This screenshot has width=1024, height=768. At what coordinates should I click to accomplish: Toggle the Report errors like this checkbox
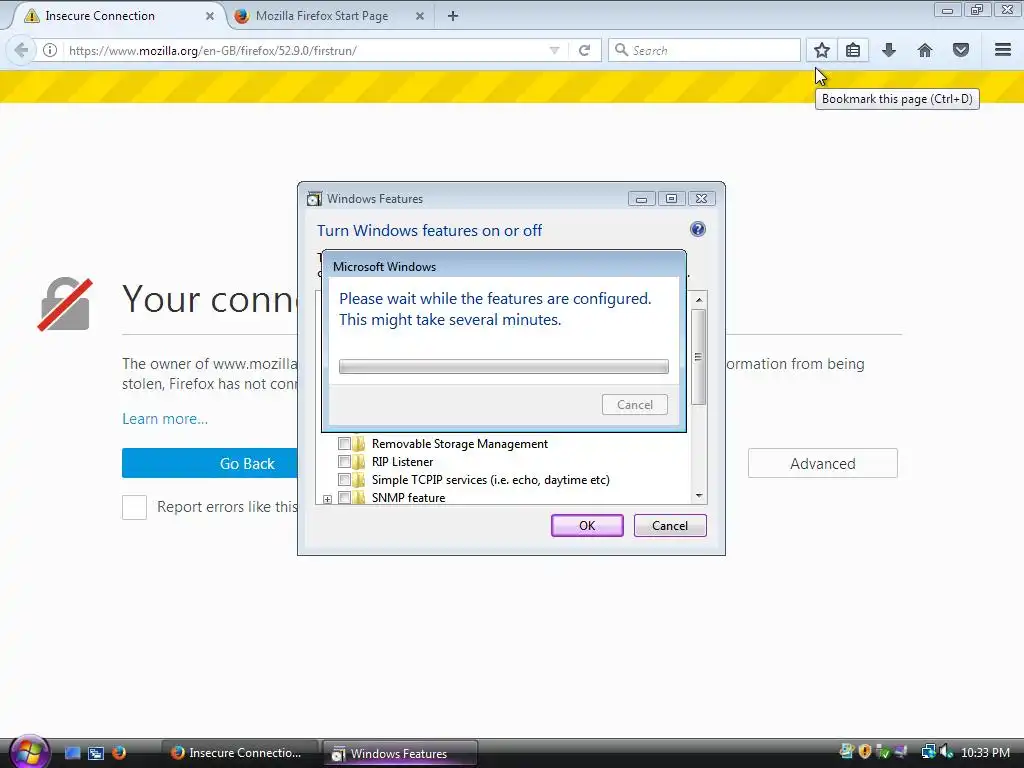(x=135, y=507)
